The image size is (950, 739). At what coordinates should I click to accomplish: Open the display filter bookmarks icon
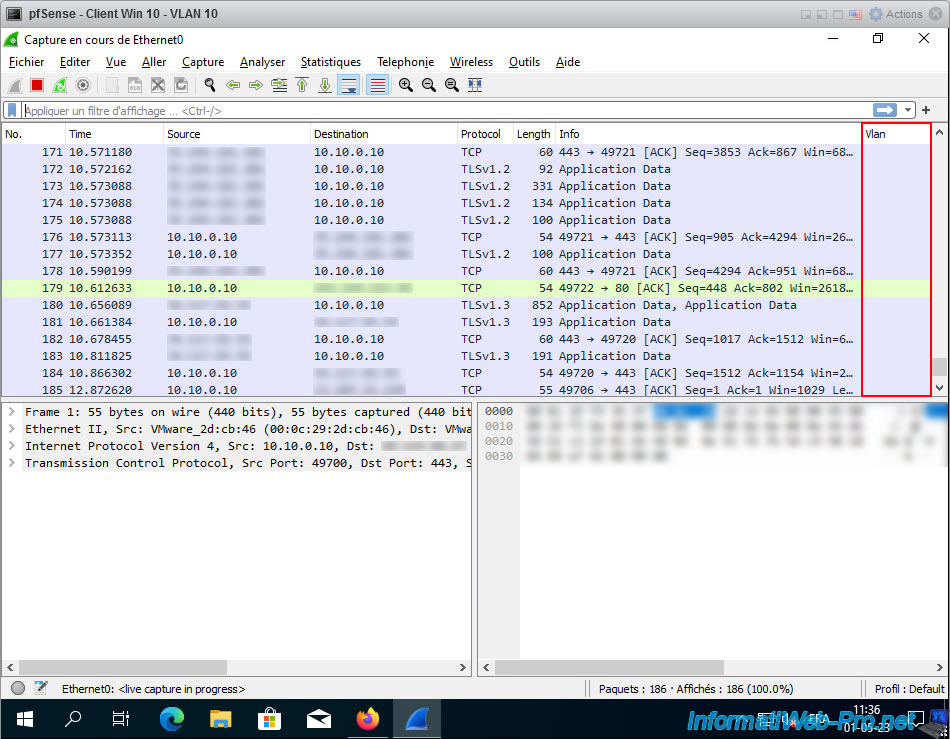[12, 110]
